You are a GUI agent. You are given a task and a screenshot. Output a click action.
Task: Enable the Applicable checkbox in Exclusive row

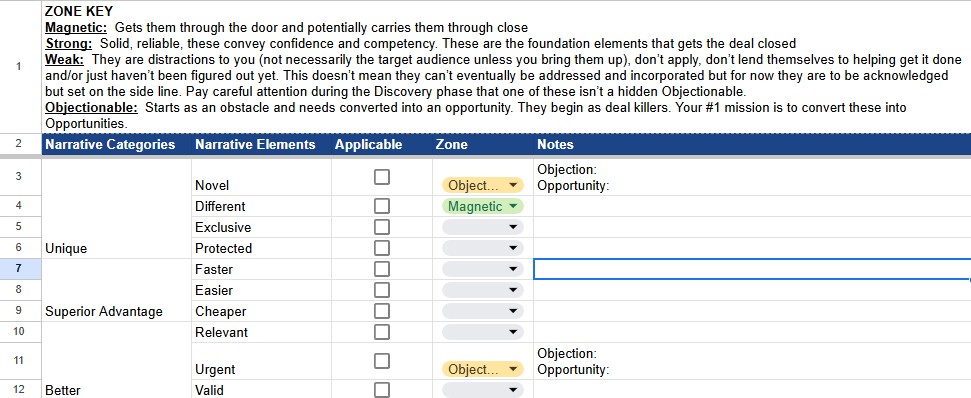(382, 227)
